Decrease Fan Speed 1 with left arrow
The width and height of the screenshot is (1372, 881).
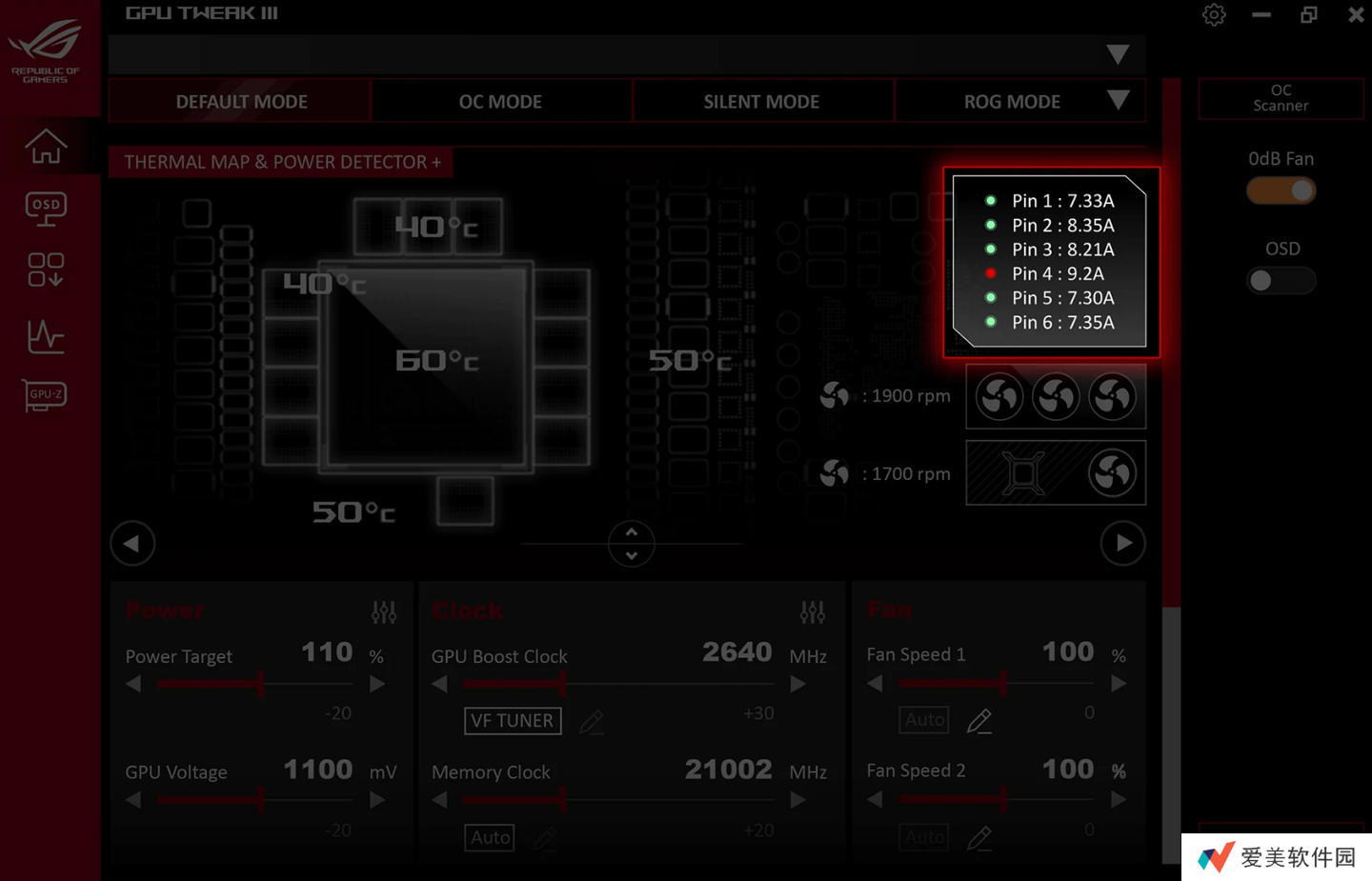click(x=875, y=683)
